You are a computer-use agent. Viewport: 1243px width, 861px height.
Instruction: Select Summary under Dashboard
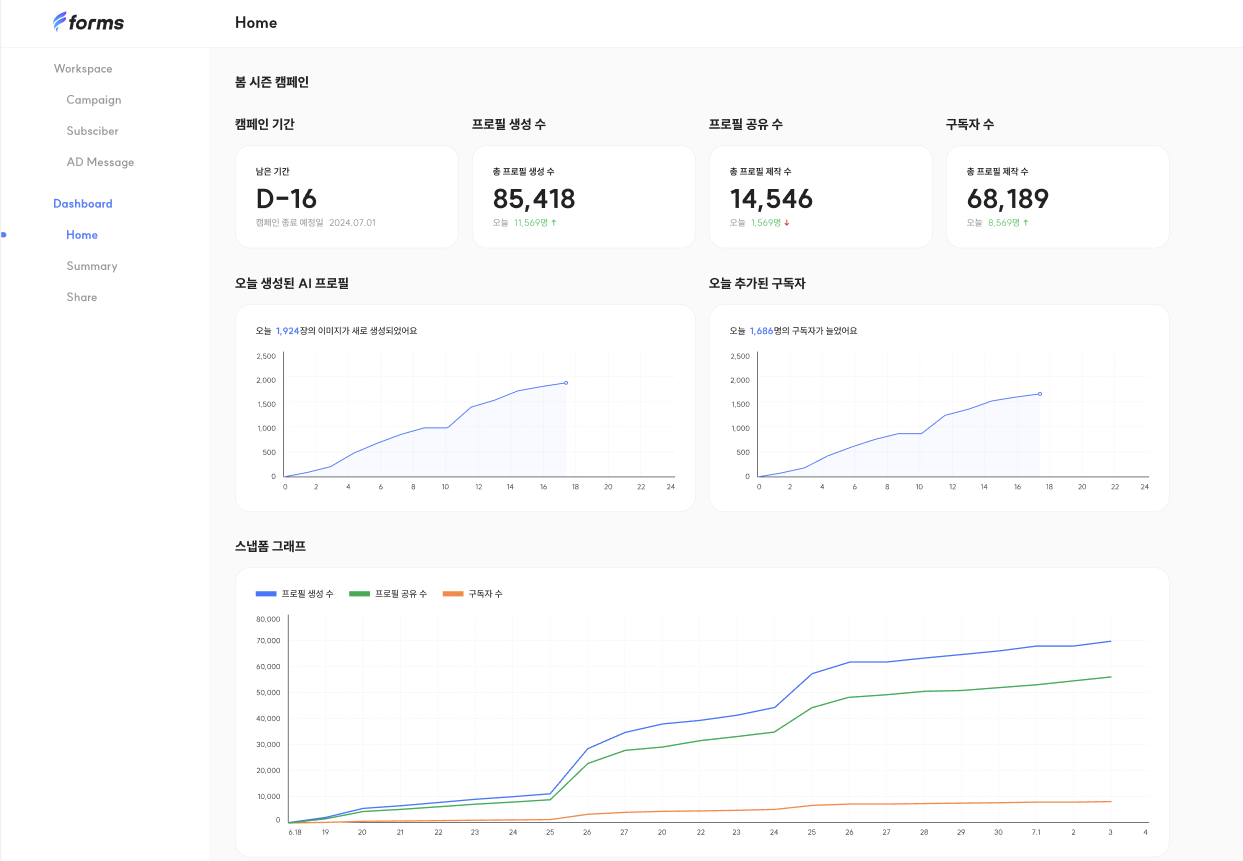92,266
